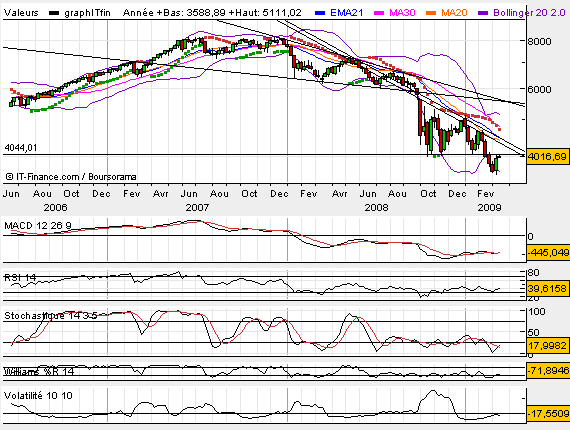Select the EMA21 legend label

346,13
